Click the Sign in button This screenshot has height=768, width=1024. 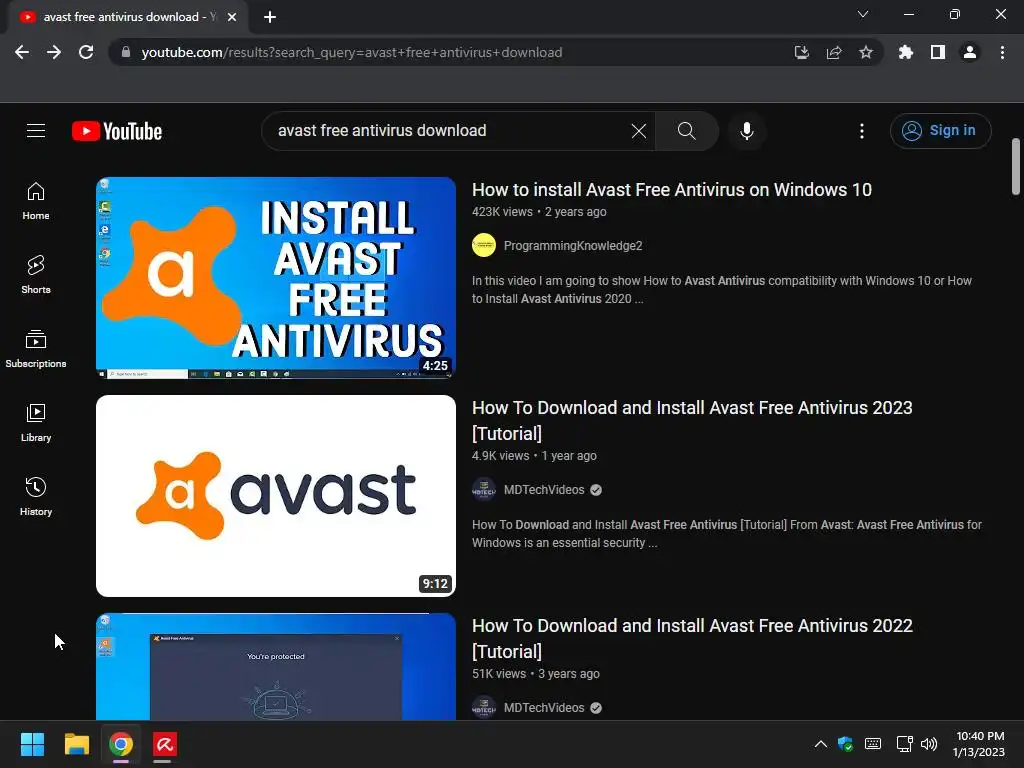[x=940, y=131]
